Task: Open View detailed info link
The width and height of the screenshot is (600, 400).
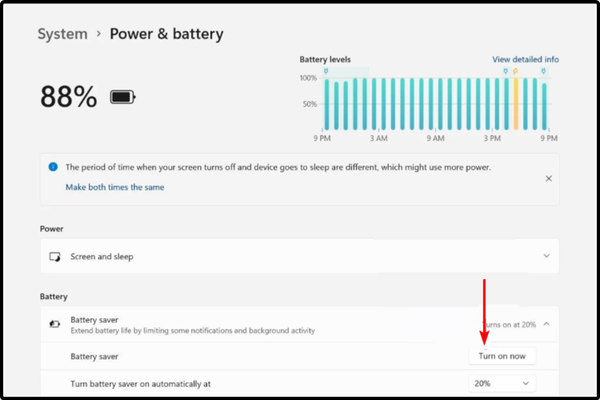Action: click(525, 60)
